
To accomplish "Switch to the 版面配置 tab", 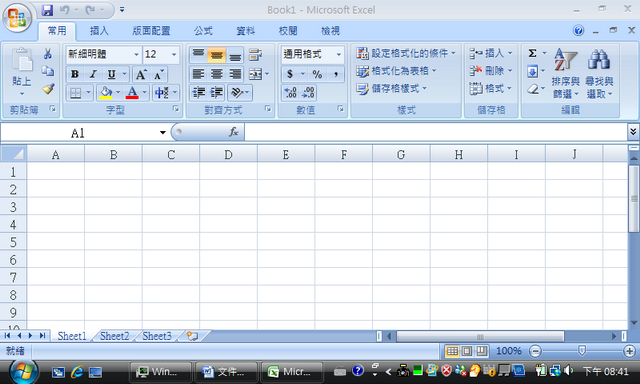I will tap(151, 31).
